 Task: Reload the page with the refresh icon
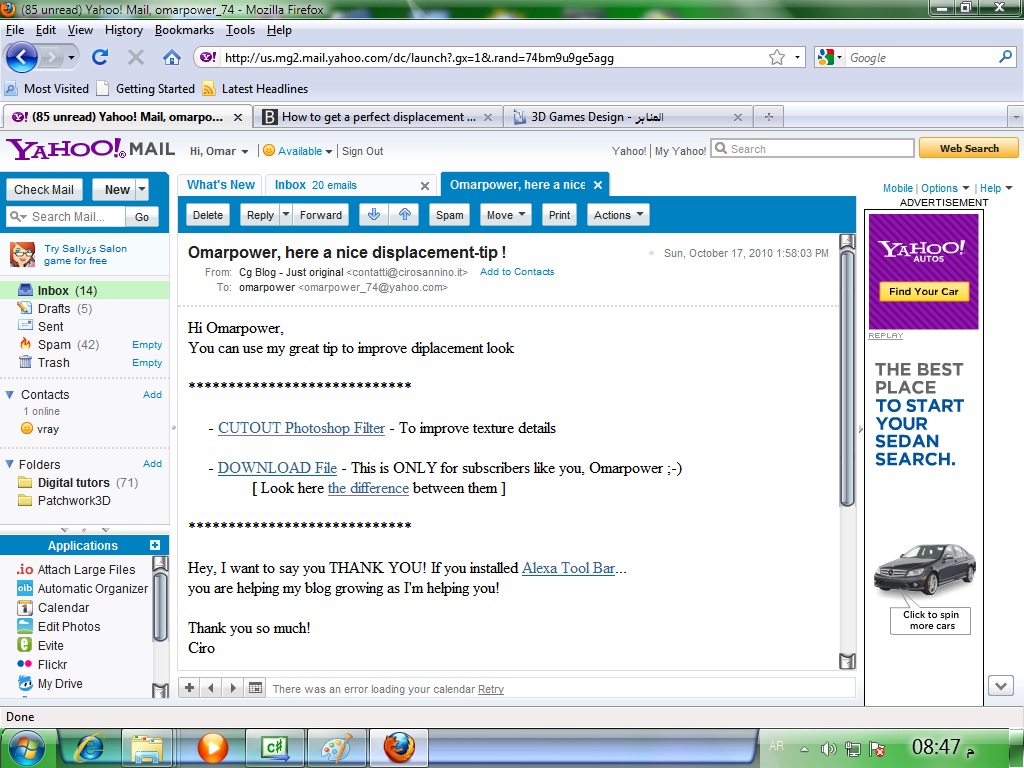pos(100,57)
